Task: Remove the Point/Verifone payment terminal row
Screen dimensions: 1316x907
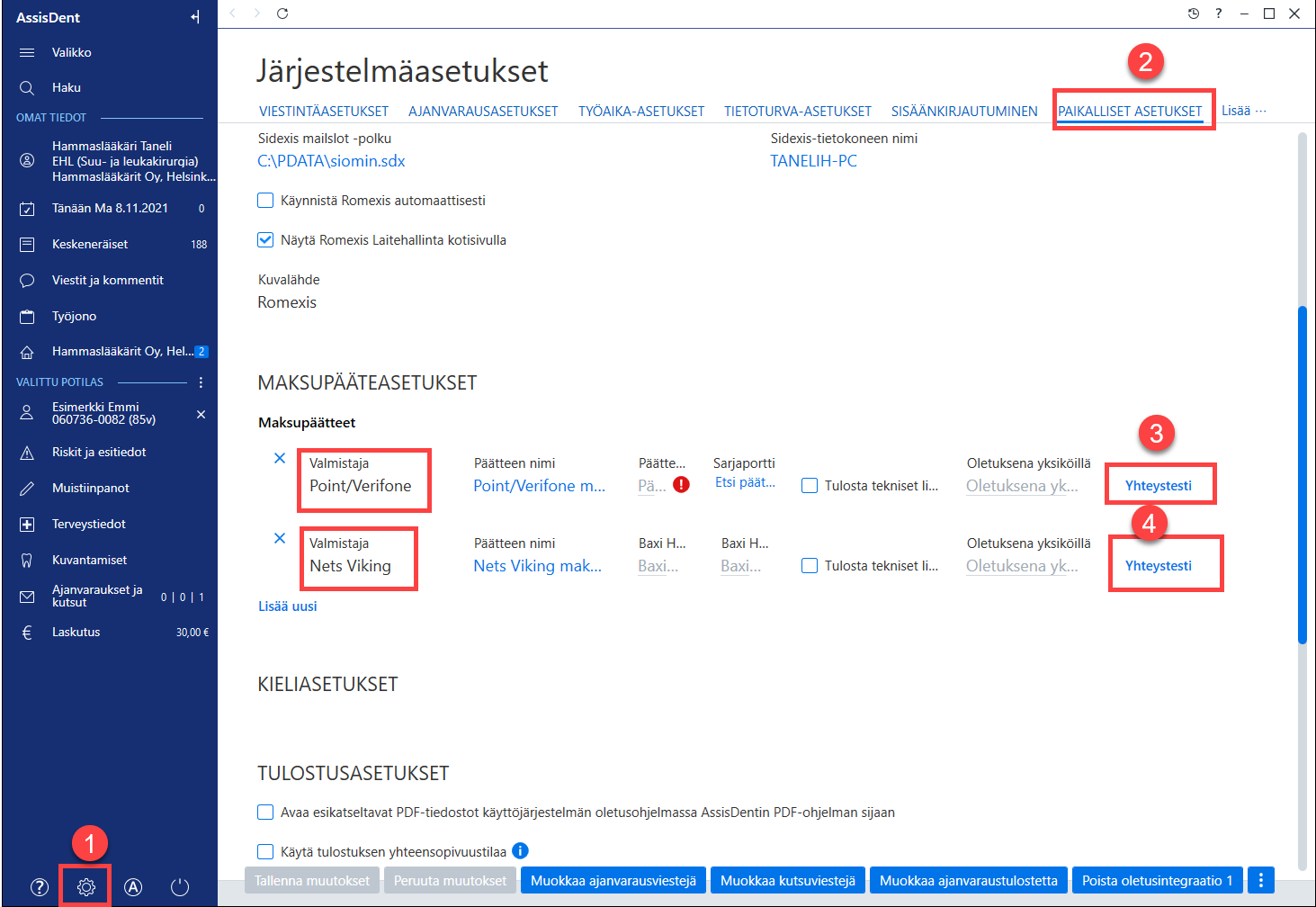Action: coord(280,458)
